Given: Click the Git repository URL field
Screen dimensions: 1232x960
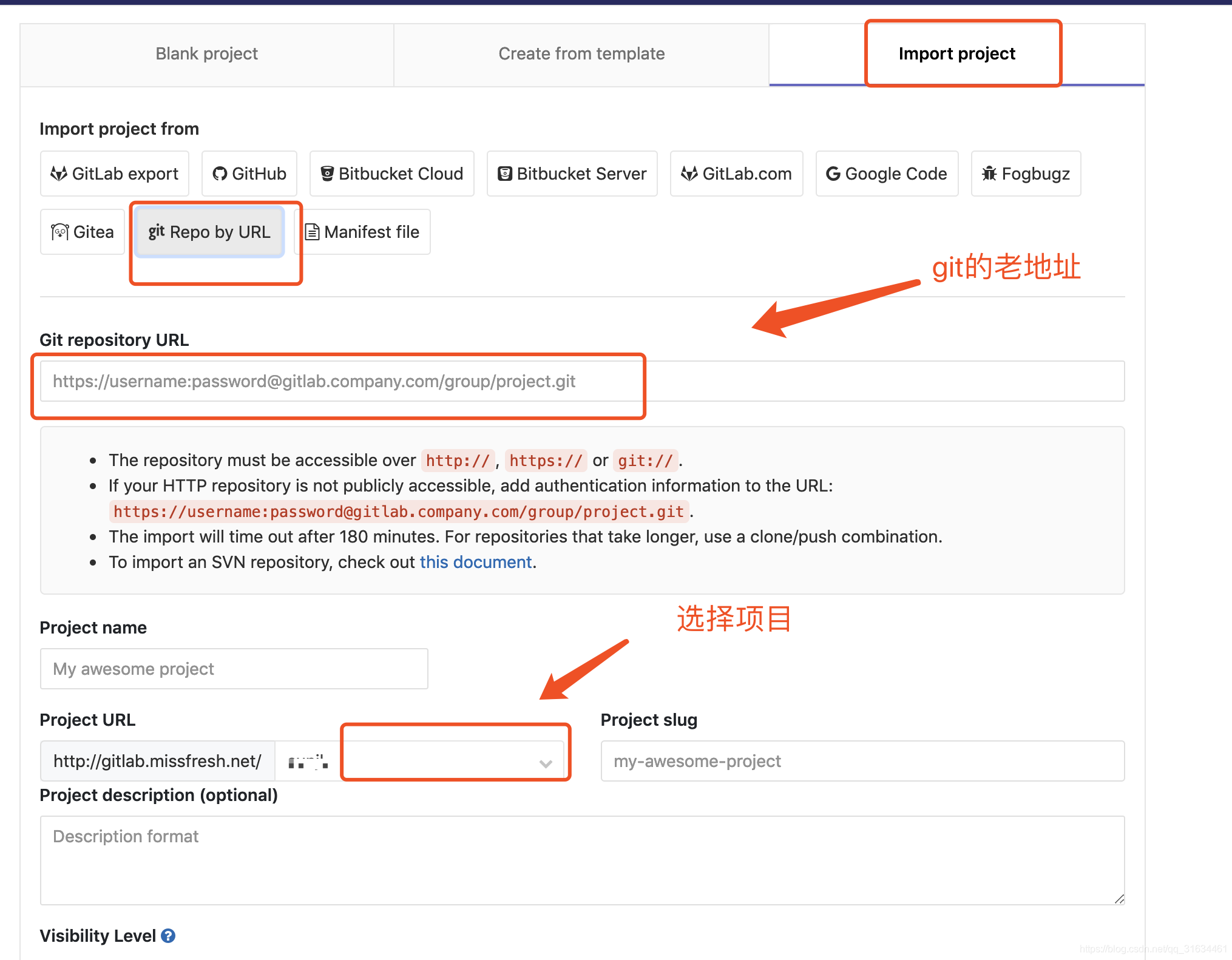Looking at the screenshot, I should coord(581,381).
